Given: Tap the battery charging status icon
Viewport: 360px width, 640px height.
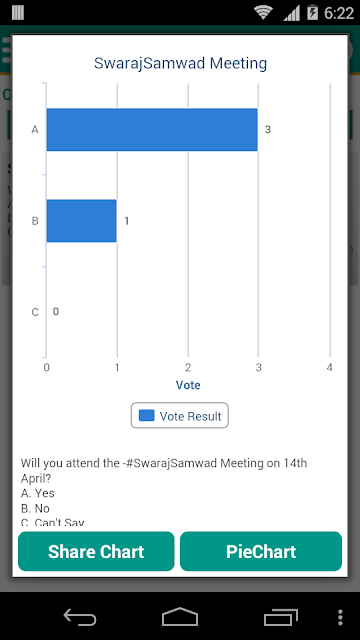Looking at the screenshot, I should point(312,13).
